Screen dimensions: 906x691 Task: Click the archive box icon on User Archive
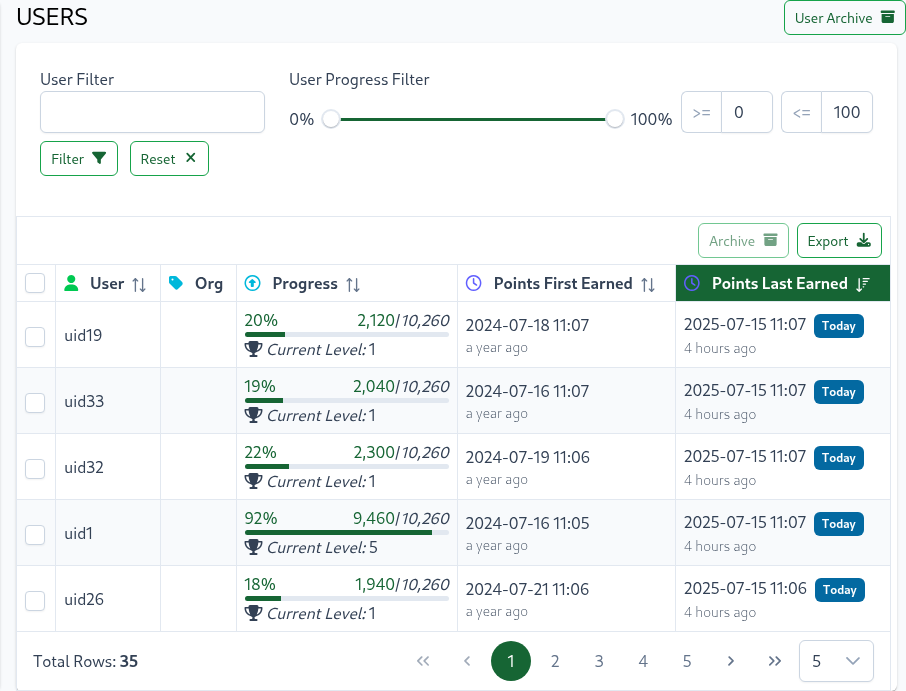pyautogui.click(x=888, y=17)
